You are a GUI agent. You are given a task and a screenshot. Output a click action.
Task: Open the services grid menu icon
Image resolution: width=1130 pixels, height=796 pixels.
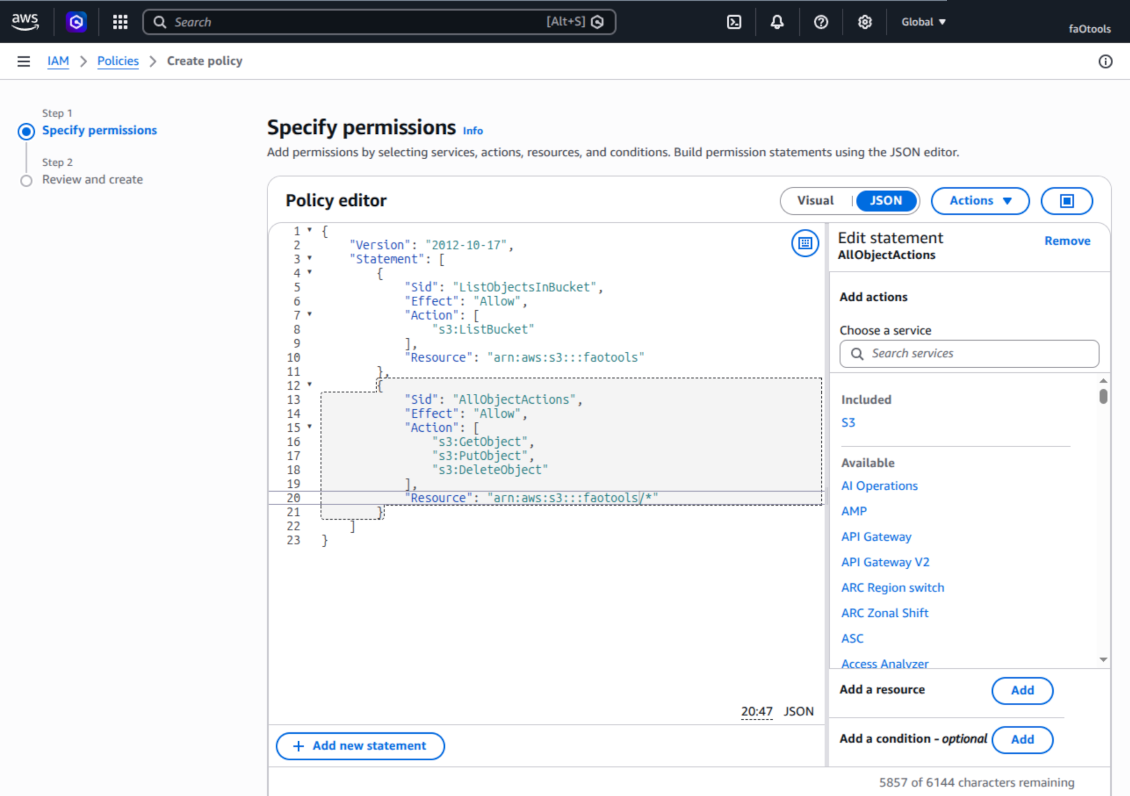pyautogui.click(x=120, y=22)
